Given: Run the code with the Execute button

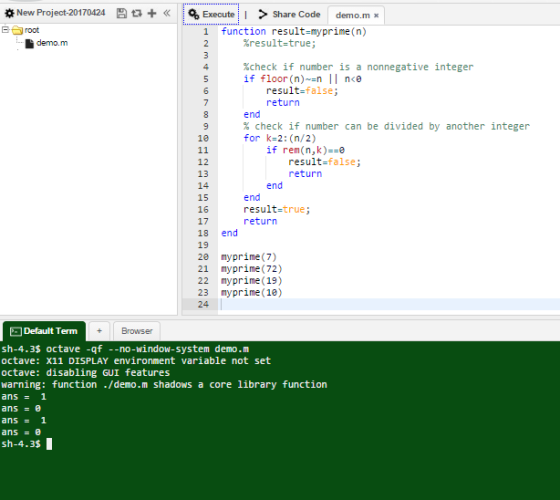Looking at the screenshot, I should click(x=211, y=14).
